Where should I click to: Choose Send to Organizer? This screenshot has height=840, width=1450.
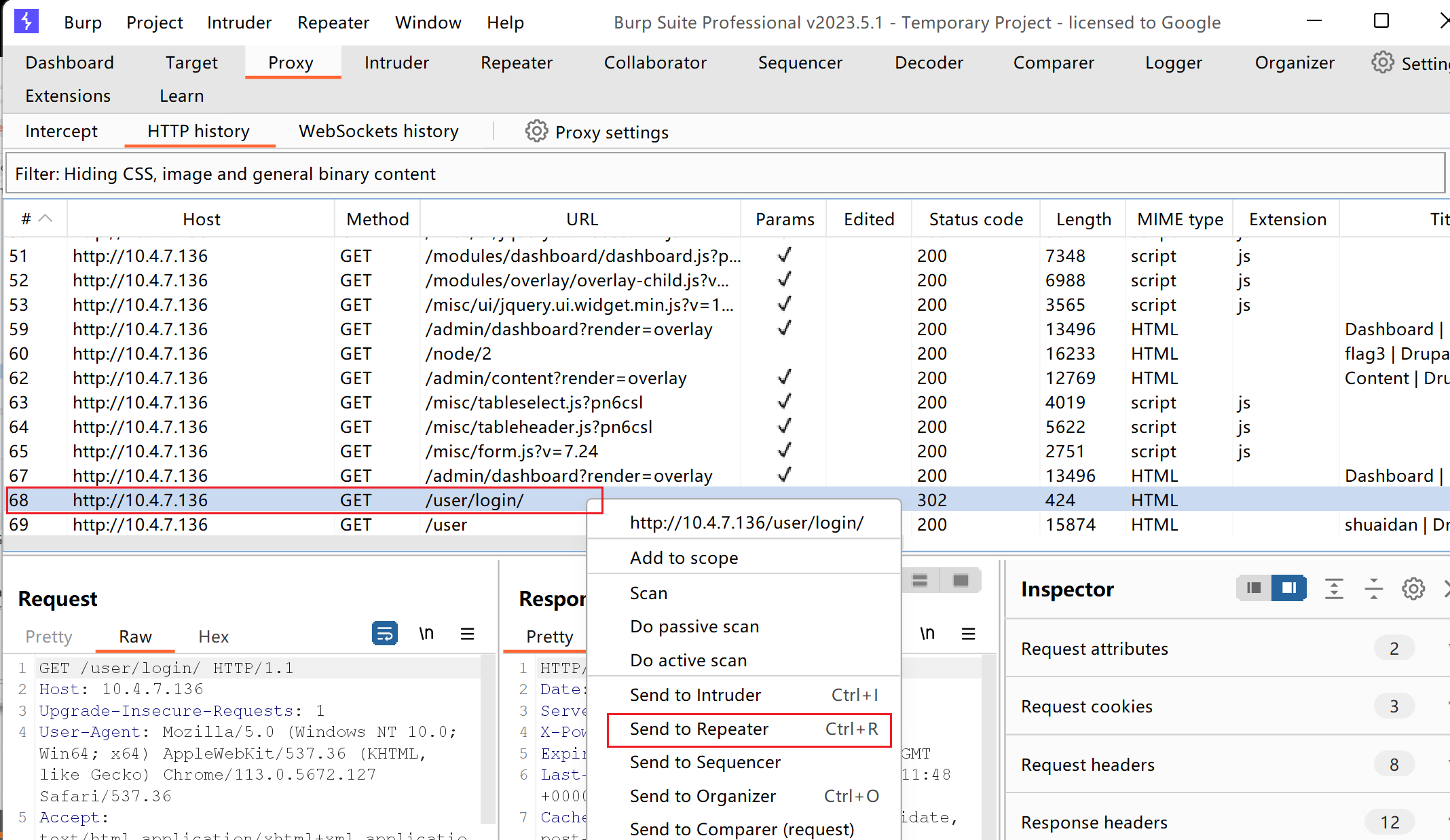coord(743,796)
